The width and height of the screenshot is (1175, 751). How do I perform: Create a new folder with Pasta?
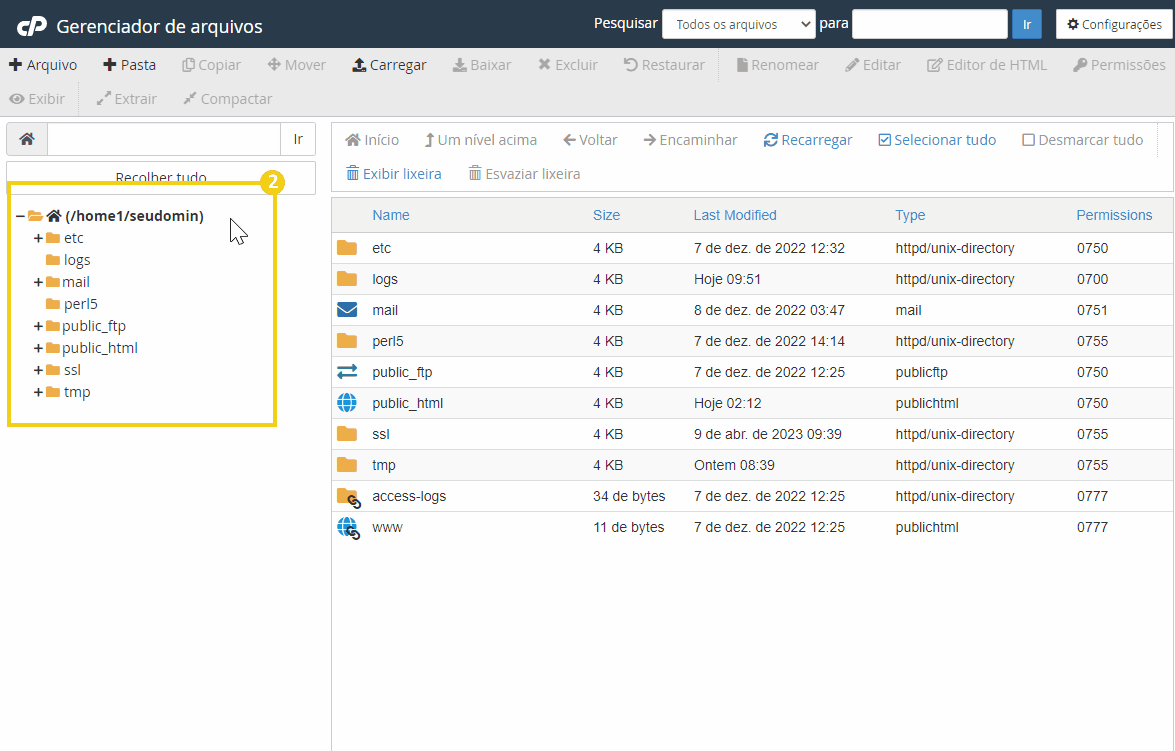[130, 65]
